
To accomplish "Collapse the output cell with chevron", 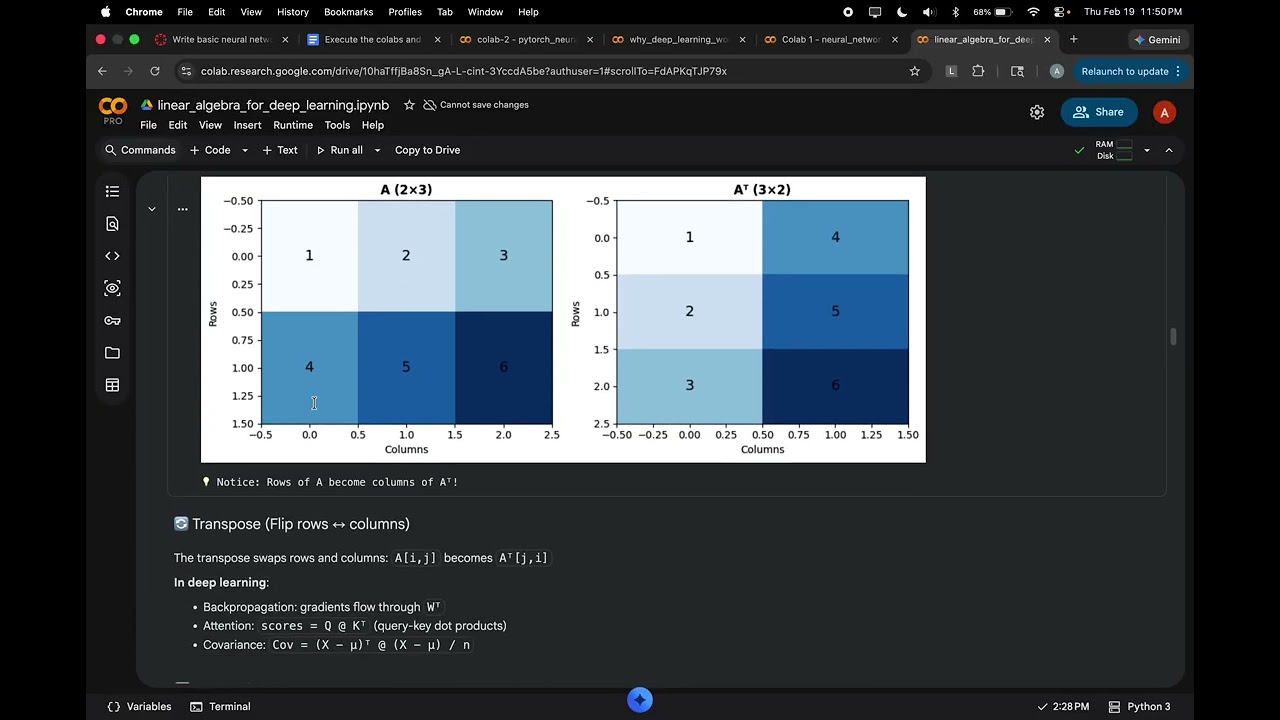I will 151,209.
